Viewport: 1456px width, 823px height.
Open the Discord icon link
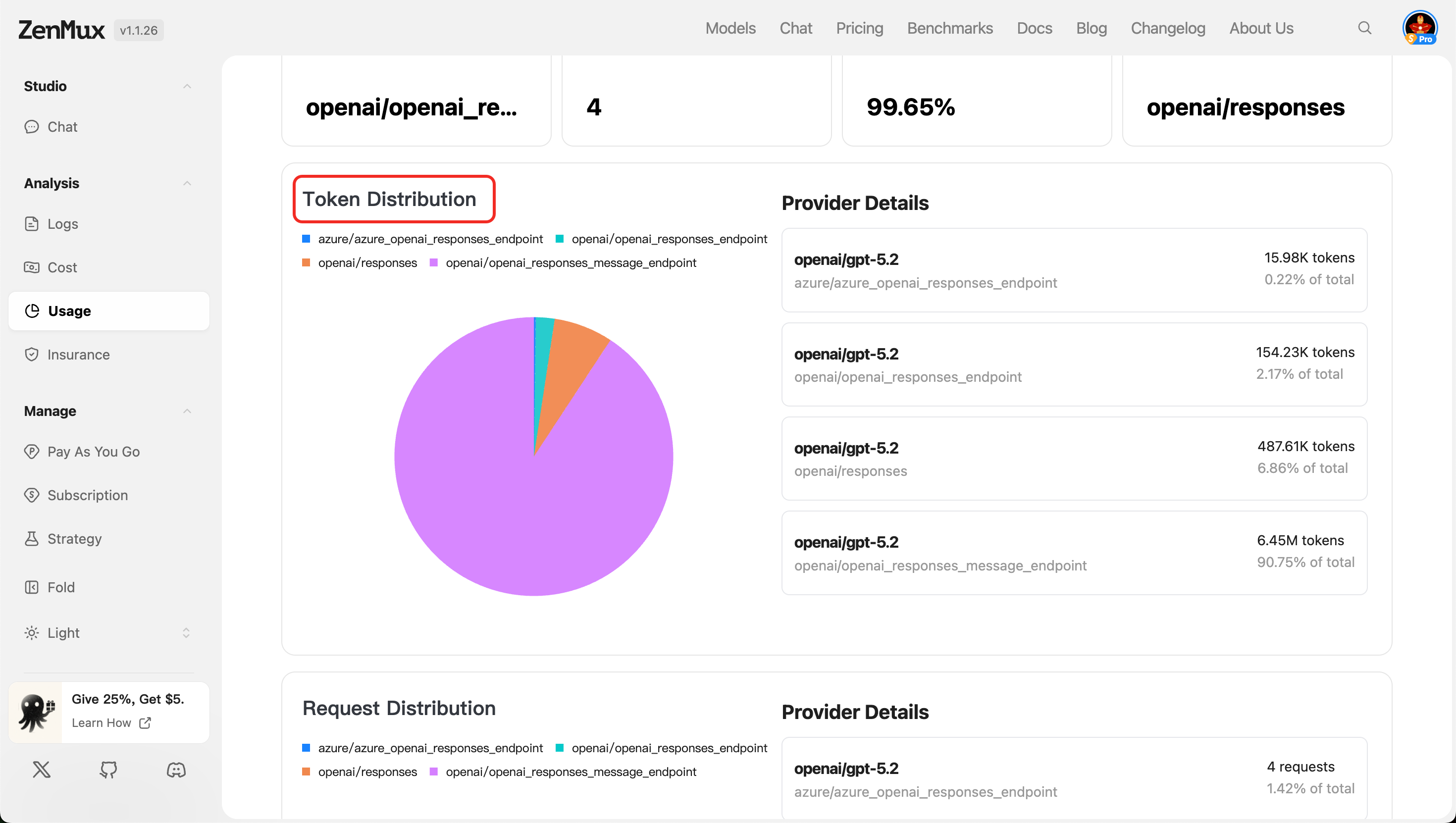click(x=176, y=770)
